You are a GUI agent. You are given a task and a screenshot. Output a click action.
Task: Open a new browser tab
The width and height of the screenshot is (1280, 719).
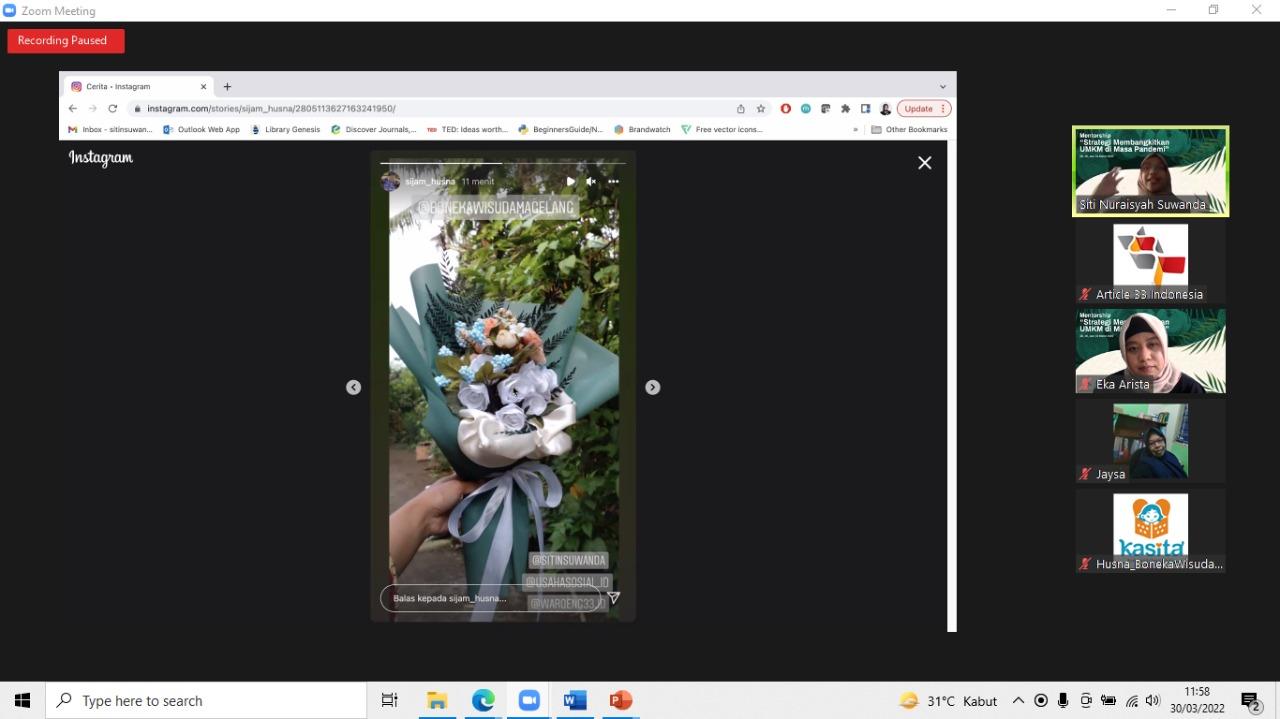[227, 87]
